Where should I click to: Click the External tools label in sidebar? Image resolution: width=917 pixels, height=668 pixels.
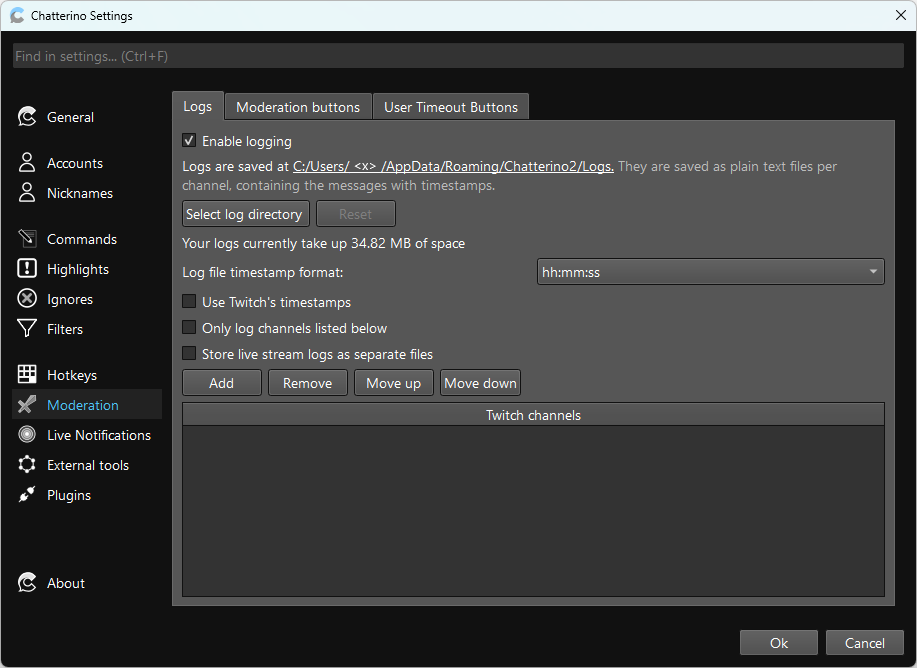tap(88, 465)
